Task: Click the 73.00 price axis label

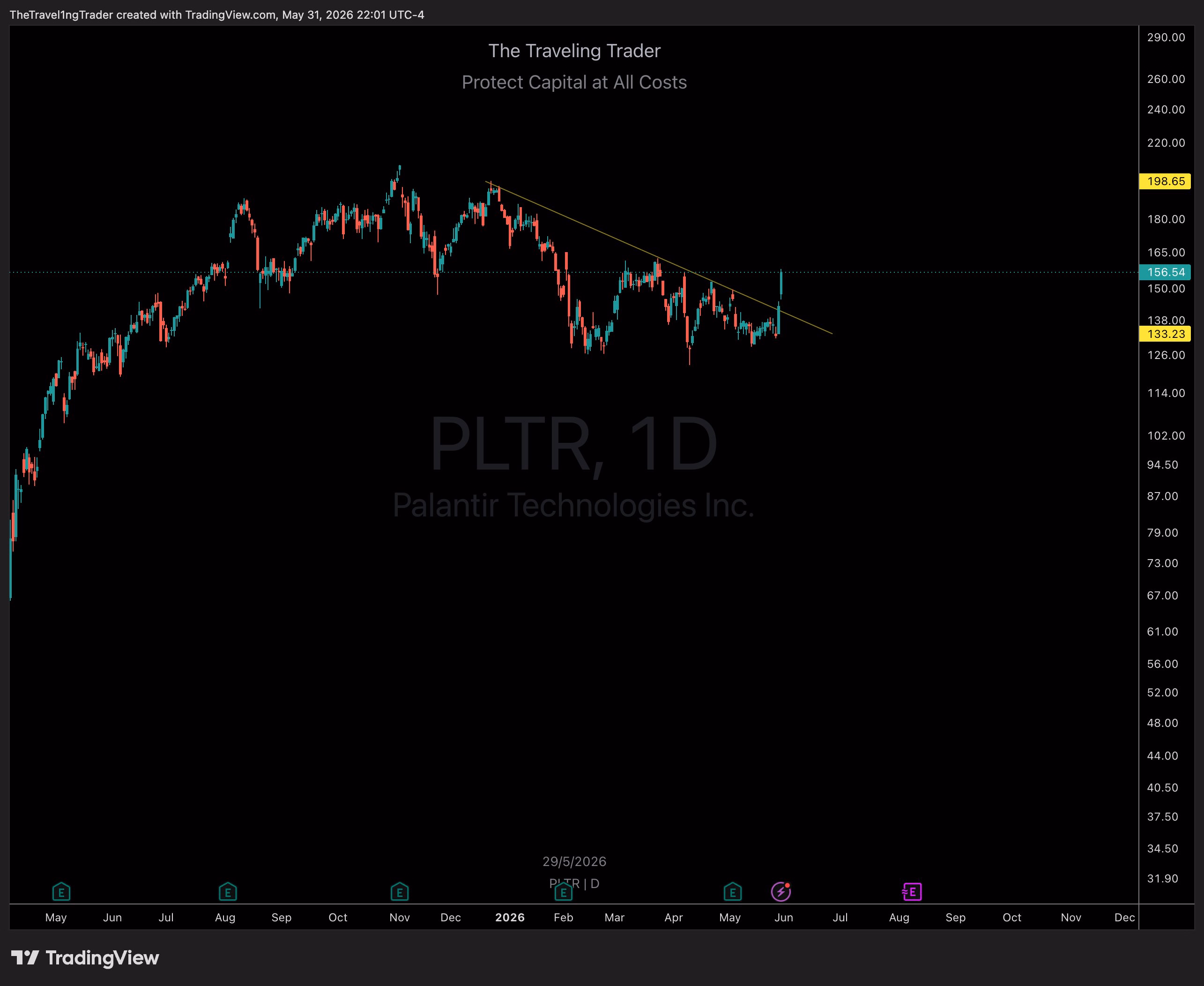Action: click(1163, 563)
